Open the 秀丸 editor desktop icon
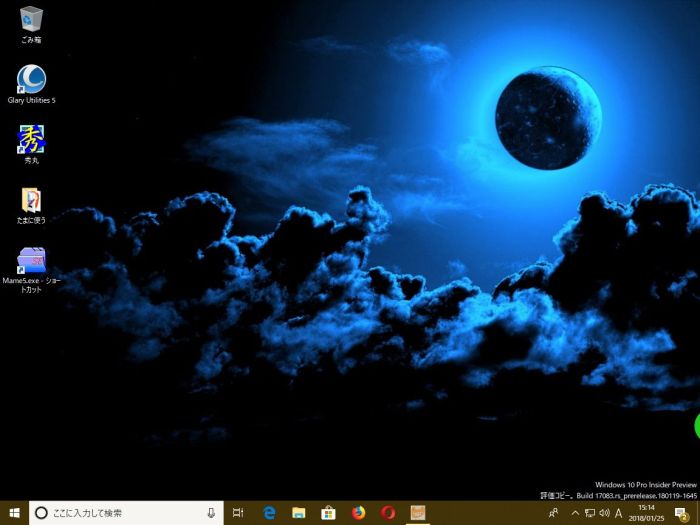 pos(31,139)
